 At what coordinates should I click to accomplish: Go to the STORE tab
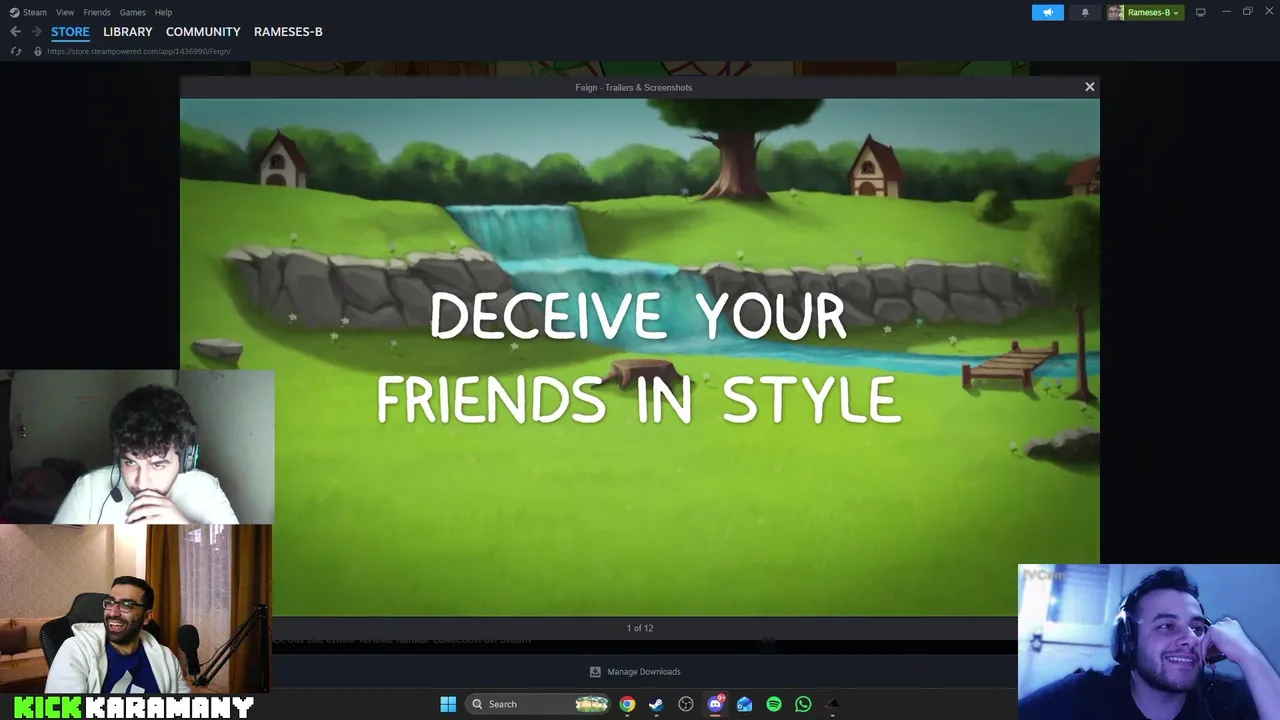pyautogui.click(x=70, y=32)
